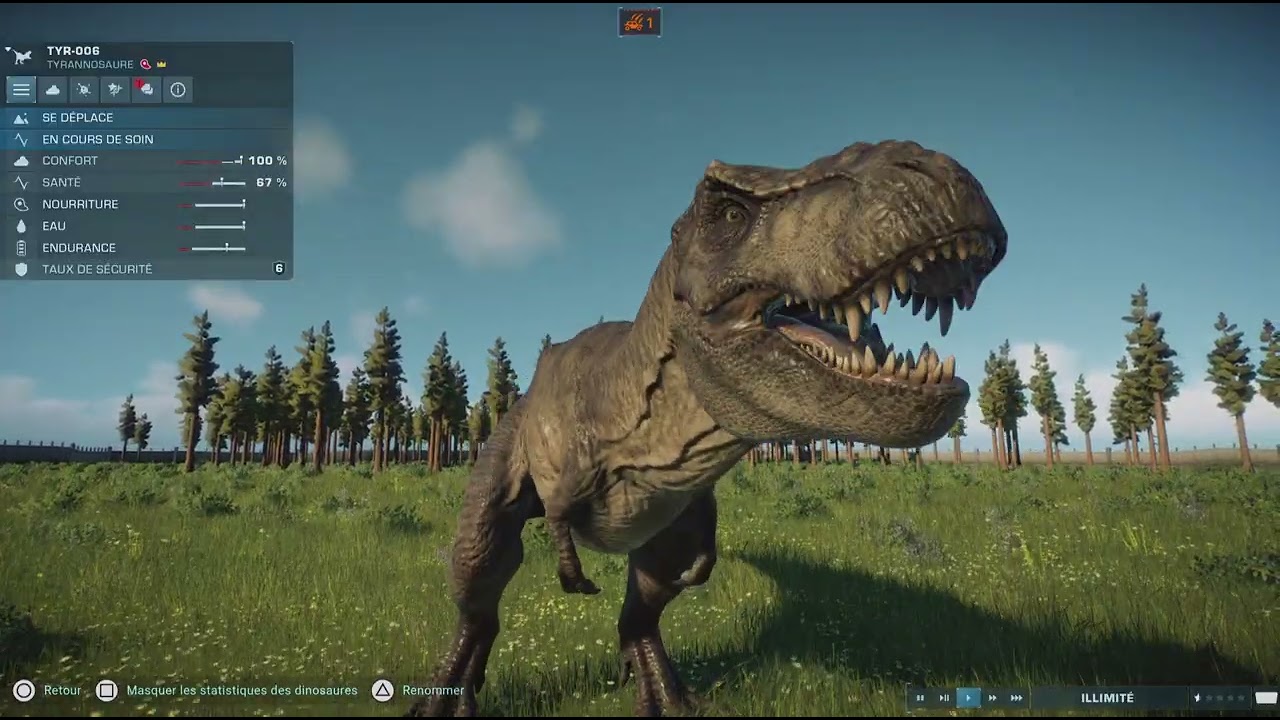Open the overview list tab in dinosaur panel
1280x720 pixels.
[x=21, y=90]
